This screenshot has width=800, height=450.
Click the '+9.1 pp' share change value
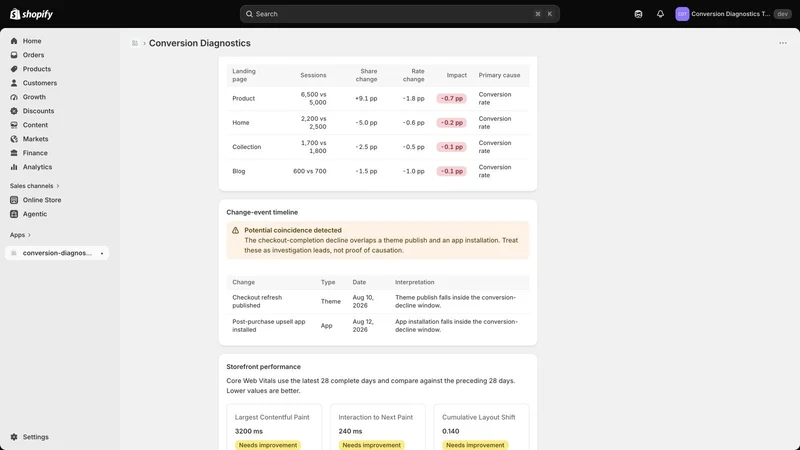(366, 98)
